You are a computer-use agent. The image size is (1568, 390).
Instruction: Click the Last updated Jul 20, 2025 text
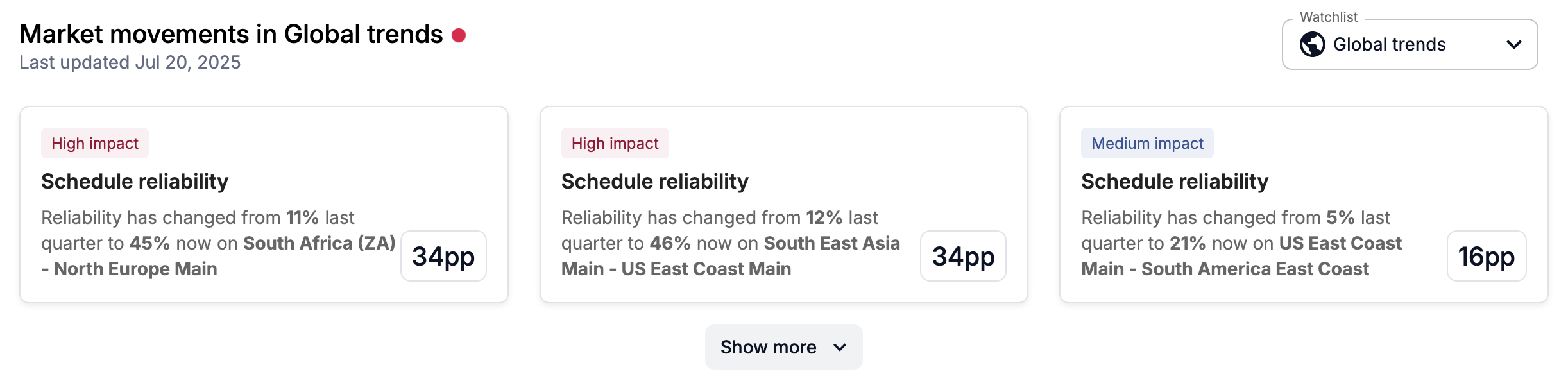click(130, 62)
